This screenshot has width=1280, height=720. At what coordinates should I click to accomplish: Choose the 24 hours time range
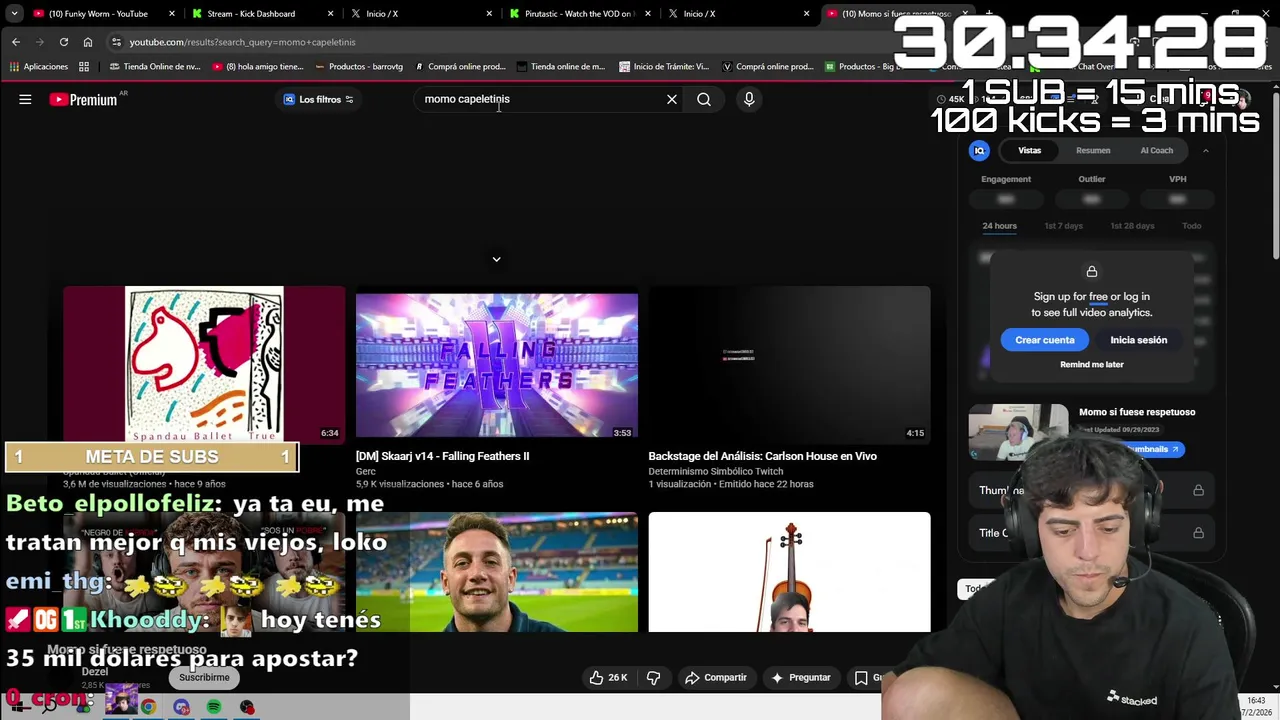point(999,226)
